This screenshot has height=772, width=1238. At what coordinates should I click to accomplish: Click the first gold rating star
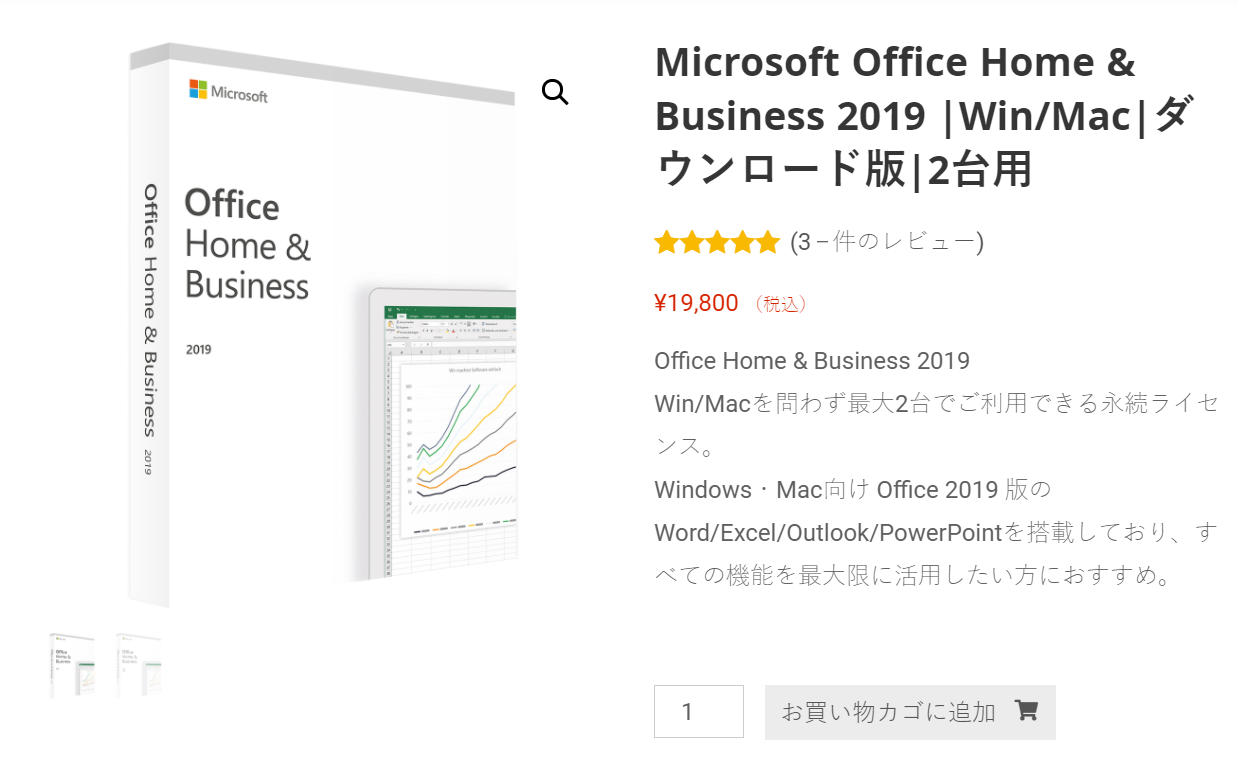666,243
